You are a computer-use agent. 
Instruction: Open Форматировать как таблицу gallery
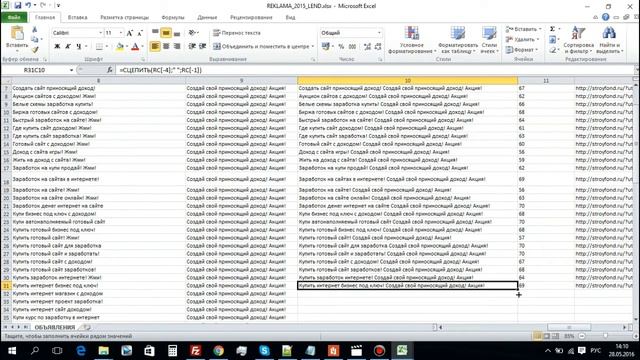[x=458, y=40]
